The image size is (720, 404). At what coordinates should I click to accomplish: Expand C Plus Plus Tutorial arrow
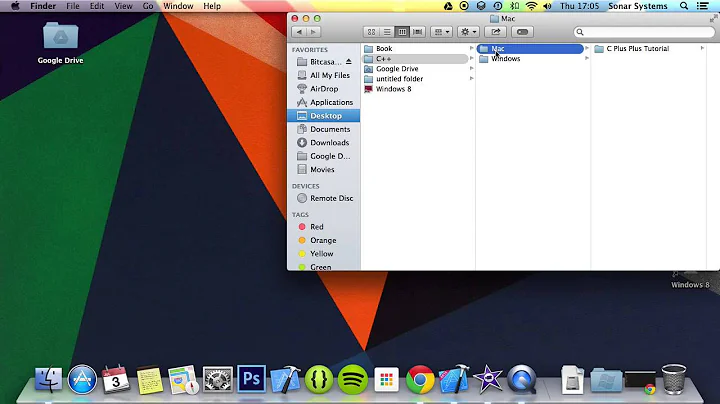702,48
